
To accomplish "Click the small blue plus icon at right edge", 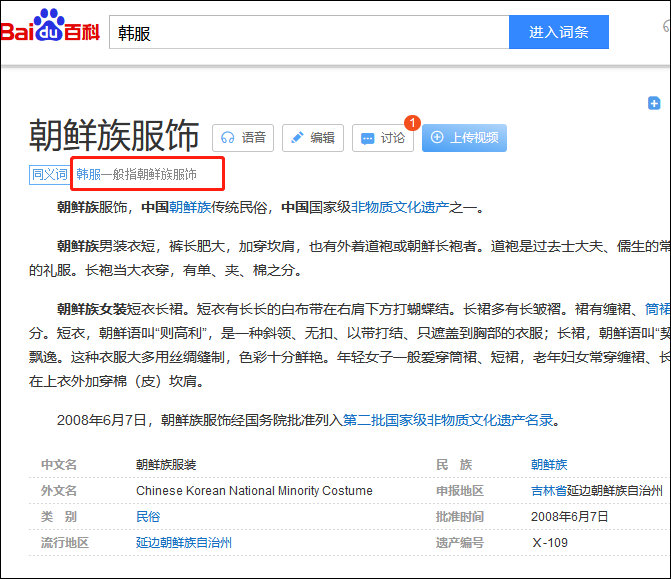I will click(654, 103).
